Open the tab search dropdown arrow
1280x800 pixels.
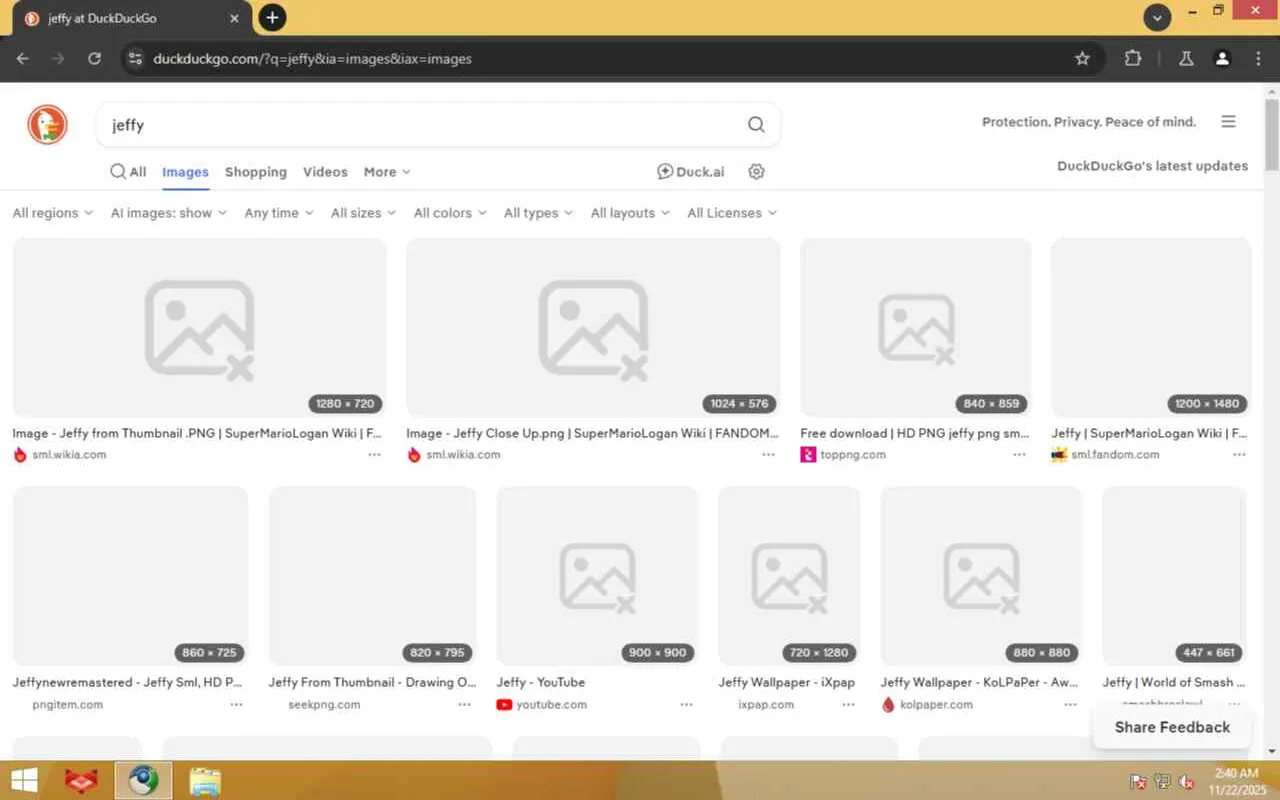click(x=1157, y=18)
